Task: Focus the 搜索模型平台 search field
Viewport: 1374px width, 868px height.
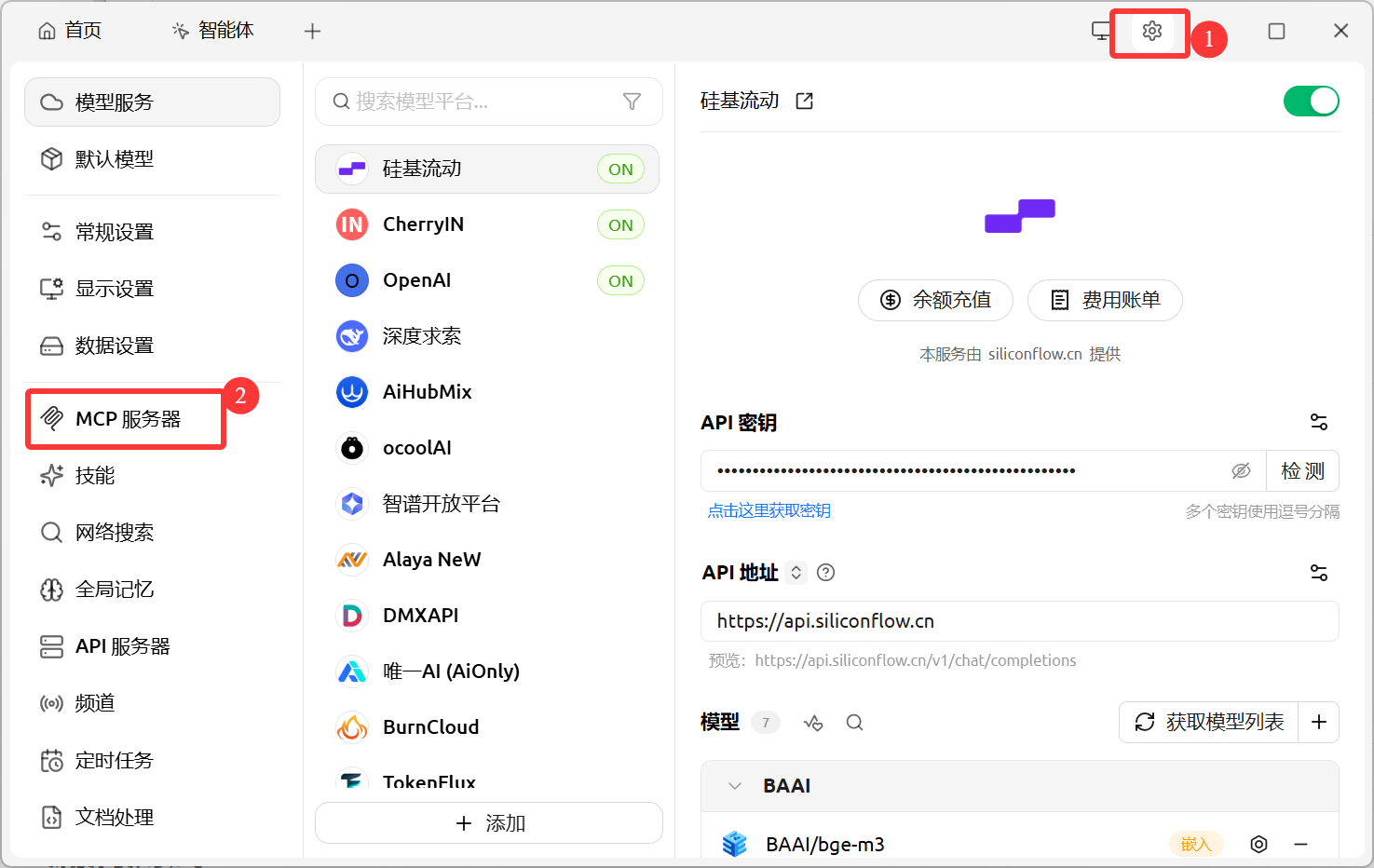Action: (489, 102)
